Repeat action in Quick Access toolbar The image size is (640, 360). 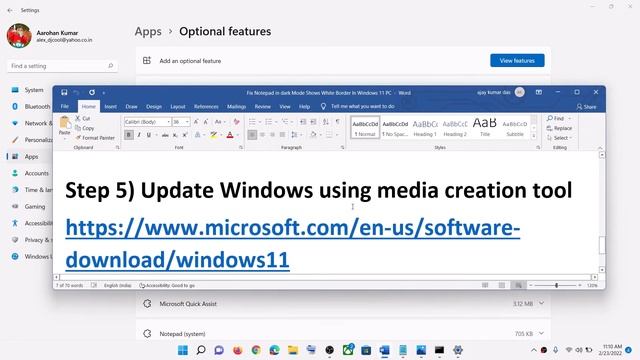pyautogui.click(x=92, y=93)
